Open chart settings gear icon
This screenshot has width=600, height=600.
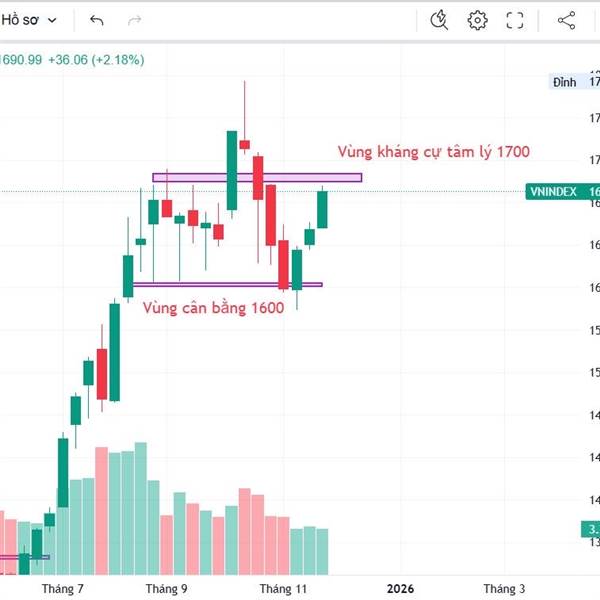[477, 19]
